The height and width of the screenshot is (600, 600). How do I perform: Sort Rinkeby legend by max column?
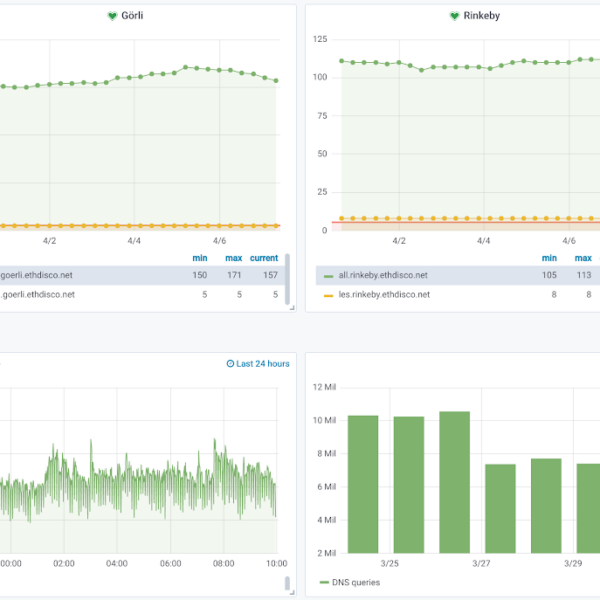pyautogui.click(x=583, y=258)
